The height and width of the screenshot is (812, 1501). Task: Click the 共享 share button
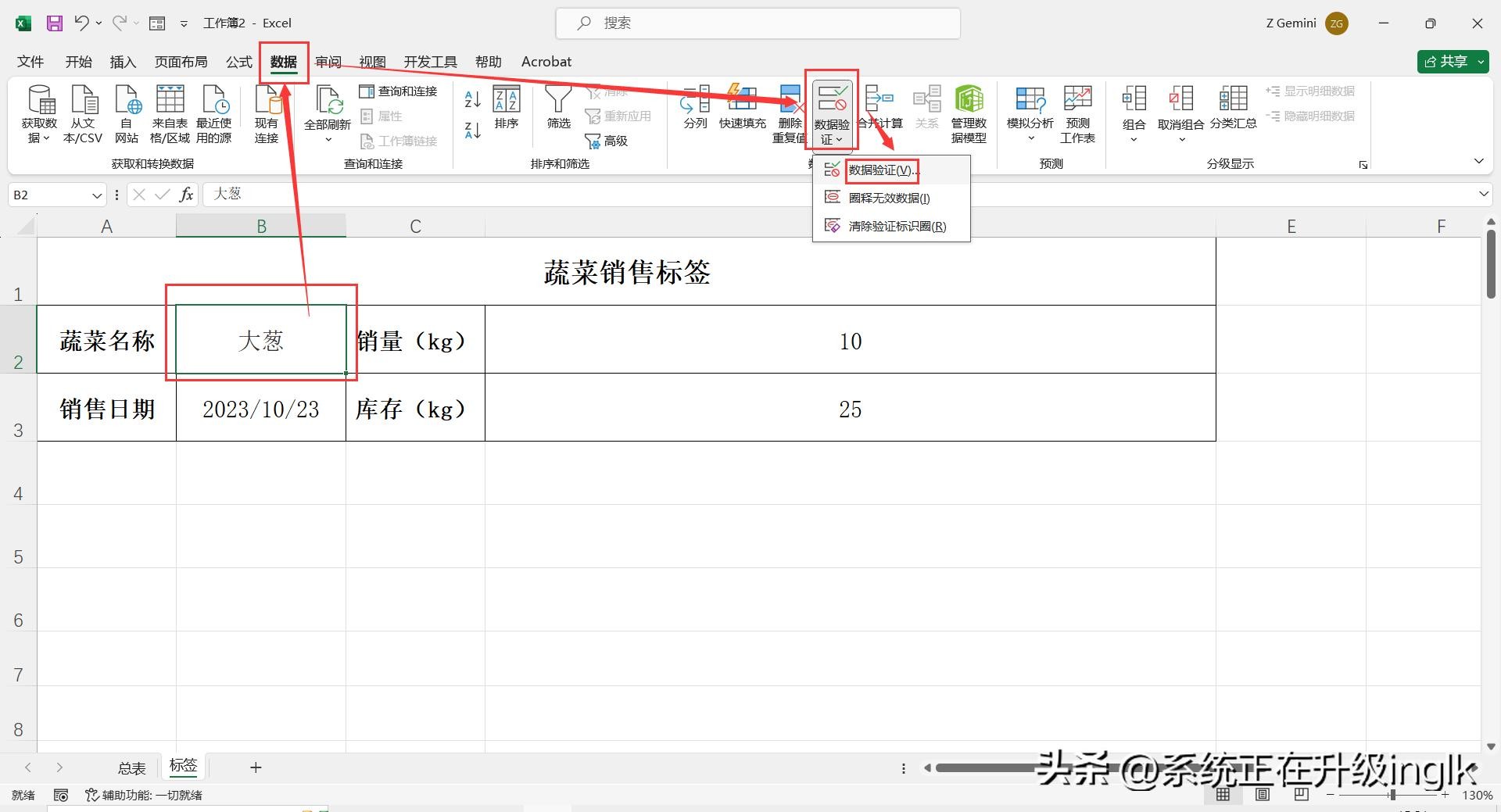pos(1453,62)
